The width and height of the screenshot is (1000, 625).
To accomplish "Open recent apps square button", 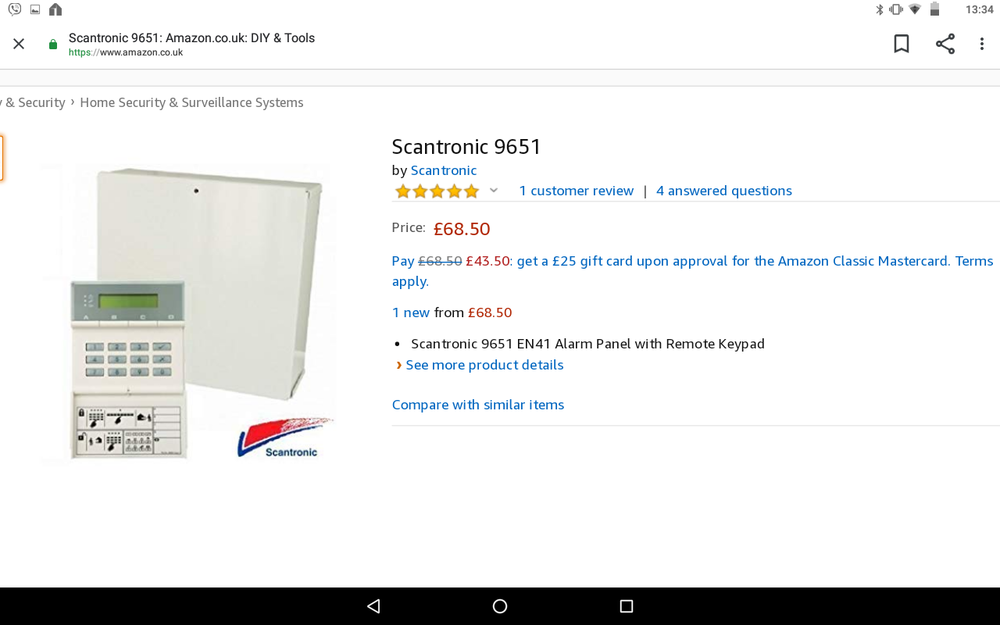I will [x=626, y=606].
